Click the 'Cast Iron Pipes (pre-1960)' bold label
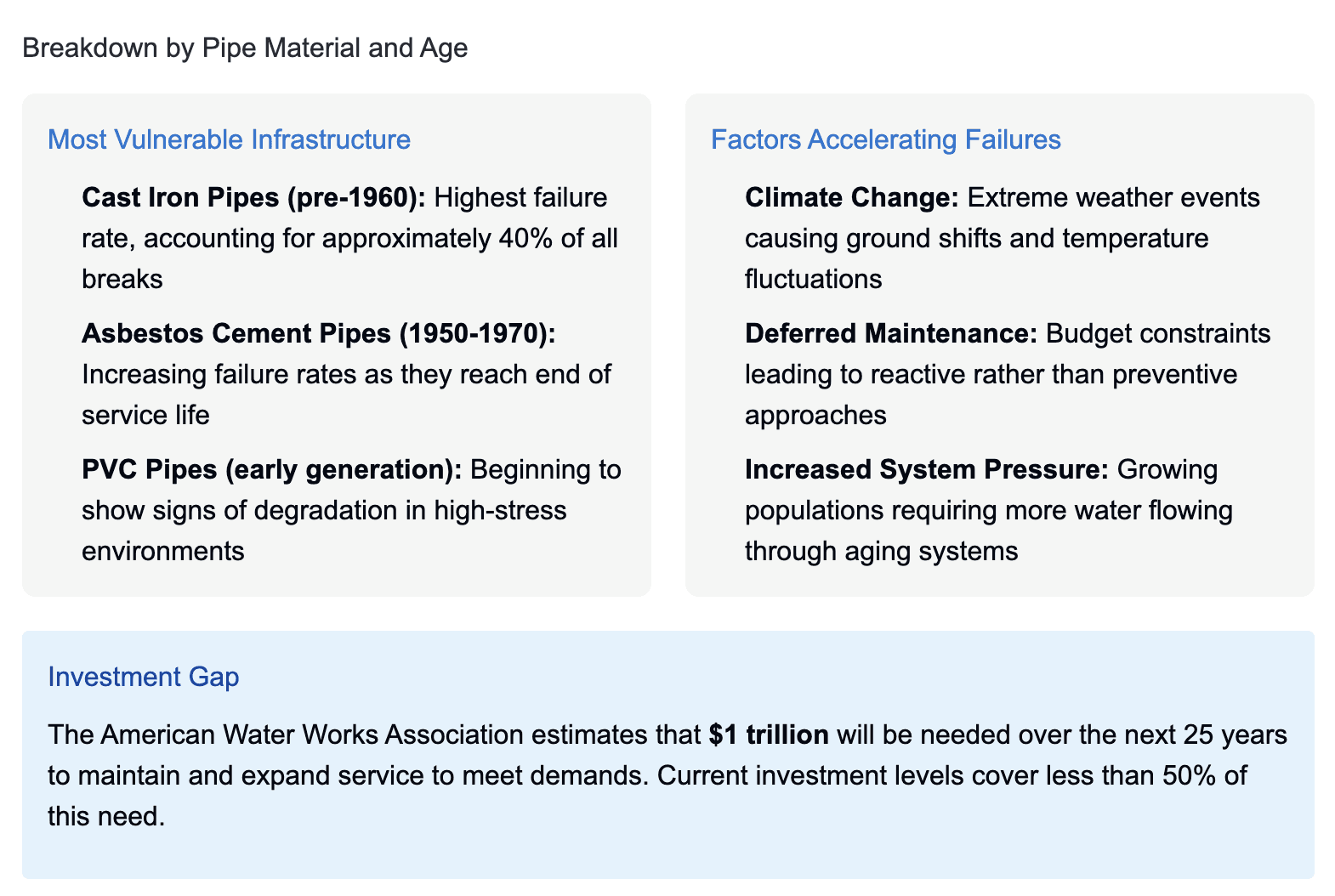This screenshot has height=896, width=1335. [253, 197]
